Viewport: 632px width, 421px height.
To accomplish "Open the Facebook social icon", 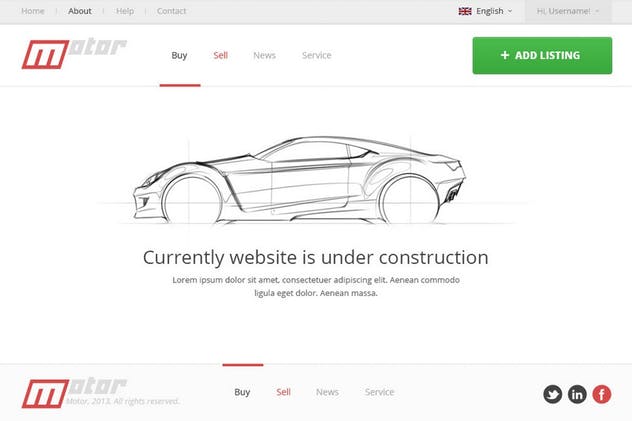I will coord(602,394).
